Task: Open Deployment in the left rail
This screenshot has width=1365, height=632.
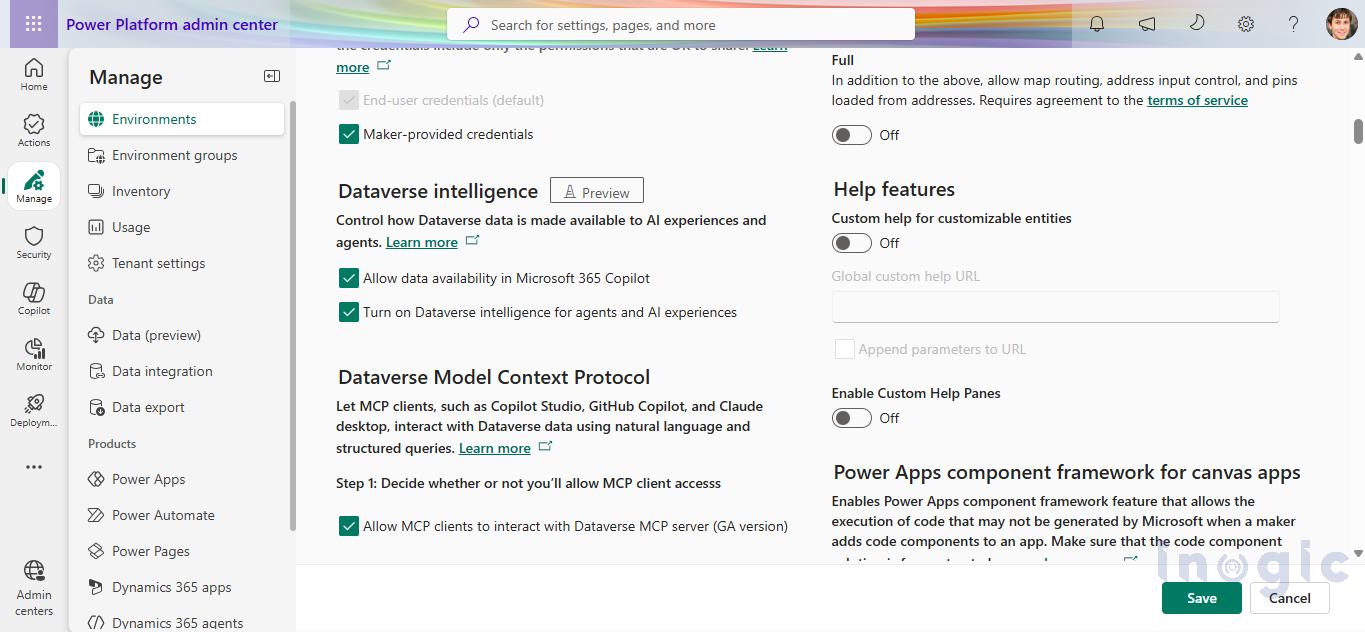Action: point(34,410)
